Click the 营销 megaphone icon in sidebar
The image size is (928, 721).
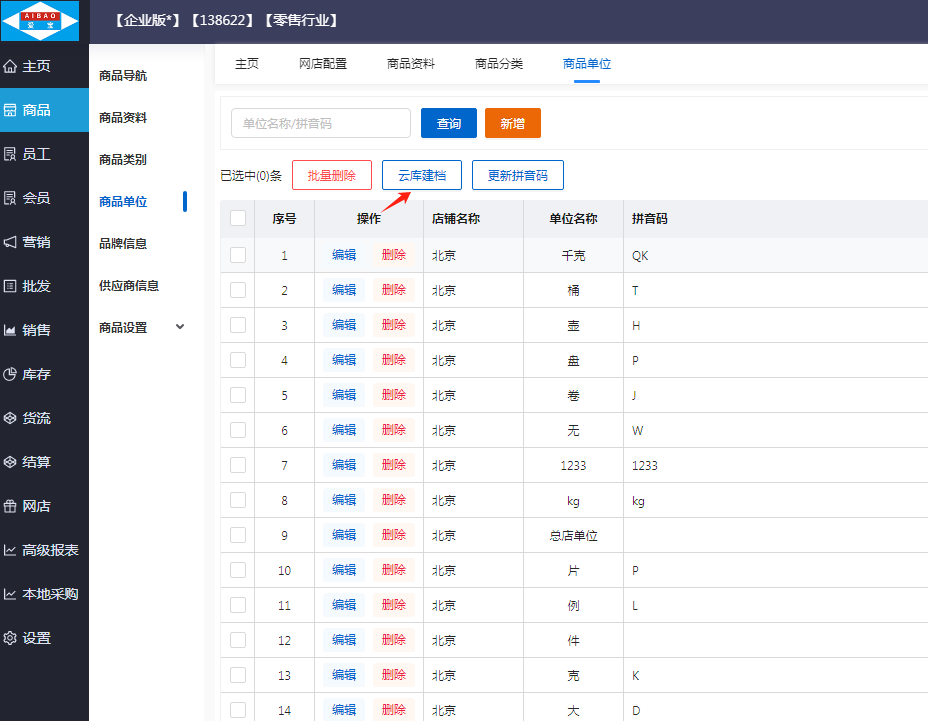[11, 242]
